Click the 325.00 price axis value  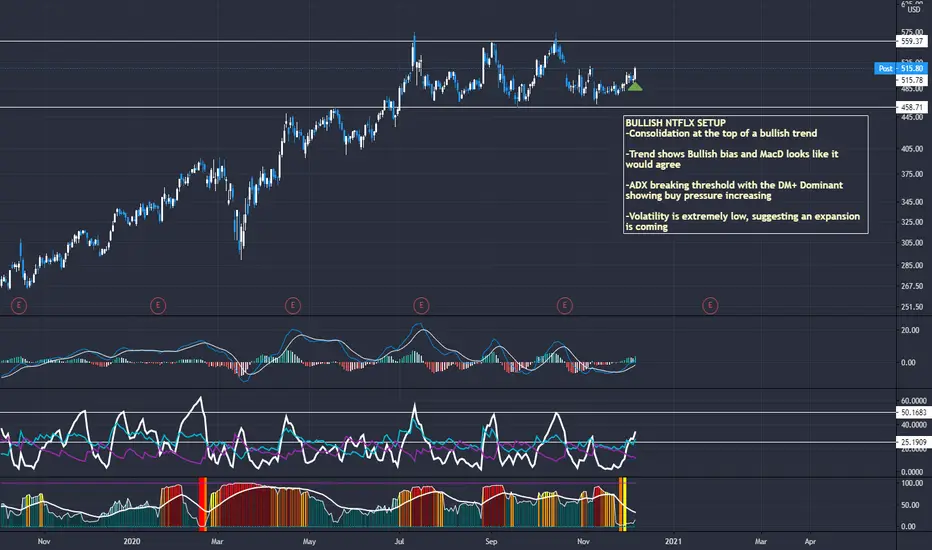click(912, 222)
